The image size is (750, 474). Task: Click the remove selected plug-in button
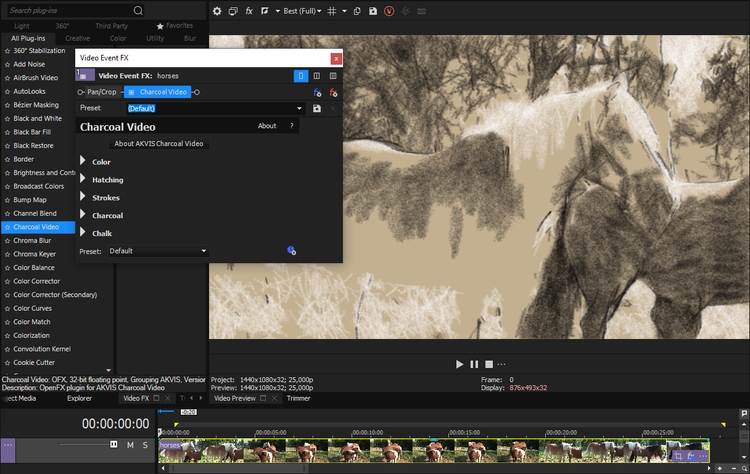coord(333,92)
